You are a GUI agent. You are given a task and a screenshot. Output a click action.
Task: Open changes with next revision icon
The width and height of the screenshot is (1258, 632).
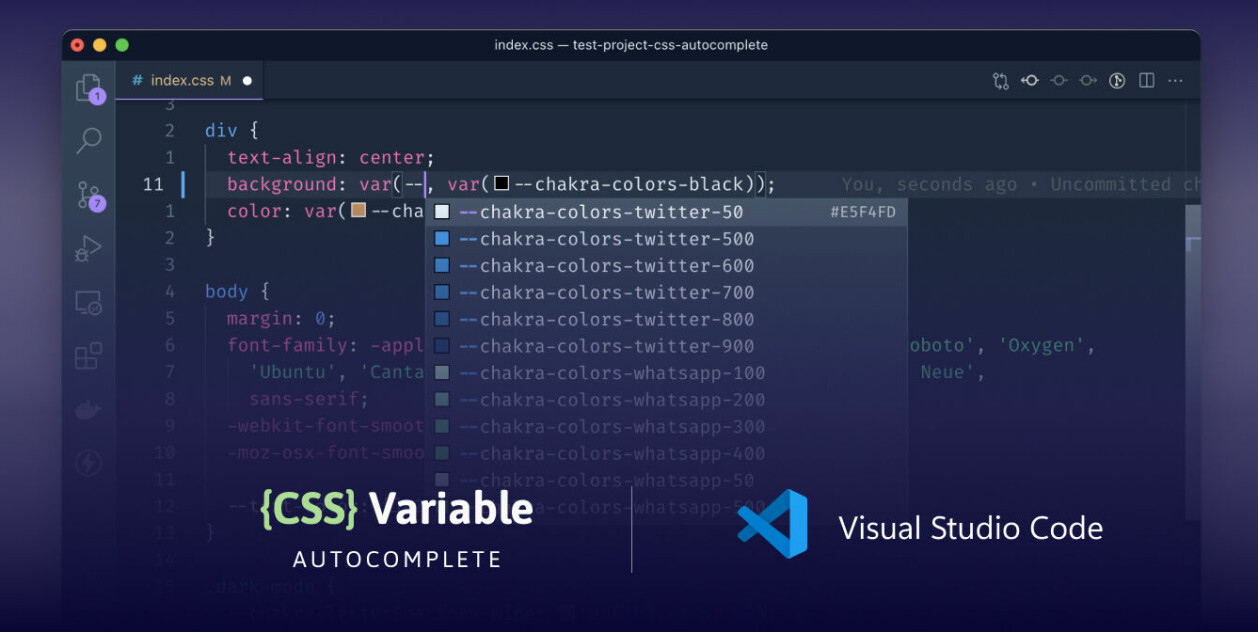tap(1088, 81)
